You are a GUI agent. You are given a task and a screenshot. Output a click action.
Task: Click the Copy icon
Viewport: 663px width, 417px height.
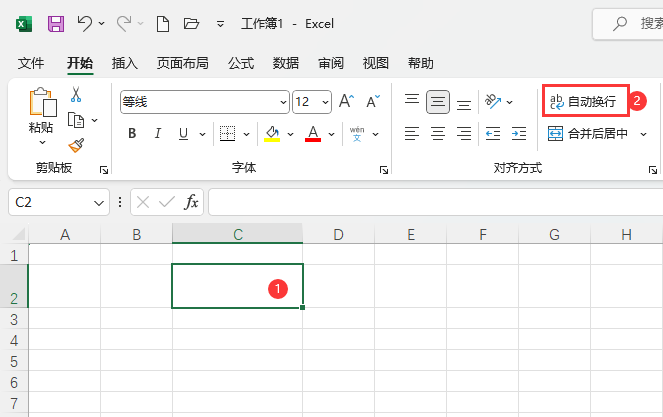click(76, 121)
